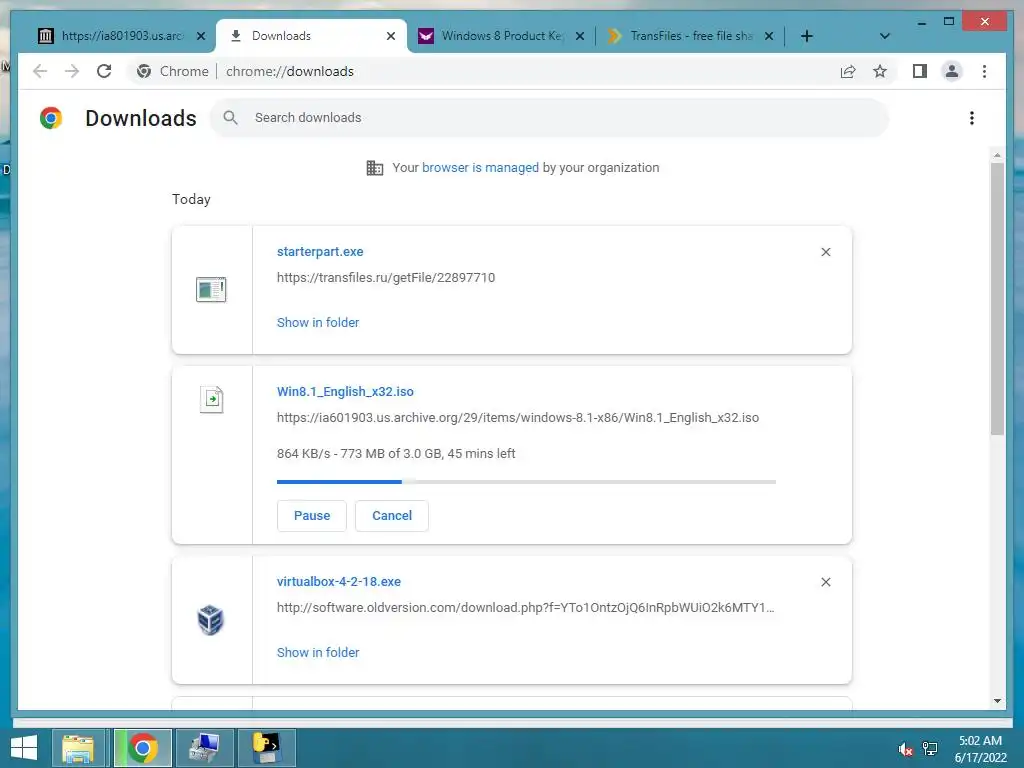The width and height of the screenshot is (1024, 768).
Task: Remove virtualbox-4-2-18.exe from the list
Action: point(825,582)
